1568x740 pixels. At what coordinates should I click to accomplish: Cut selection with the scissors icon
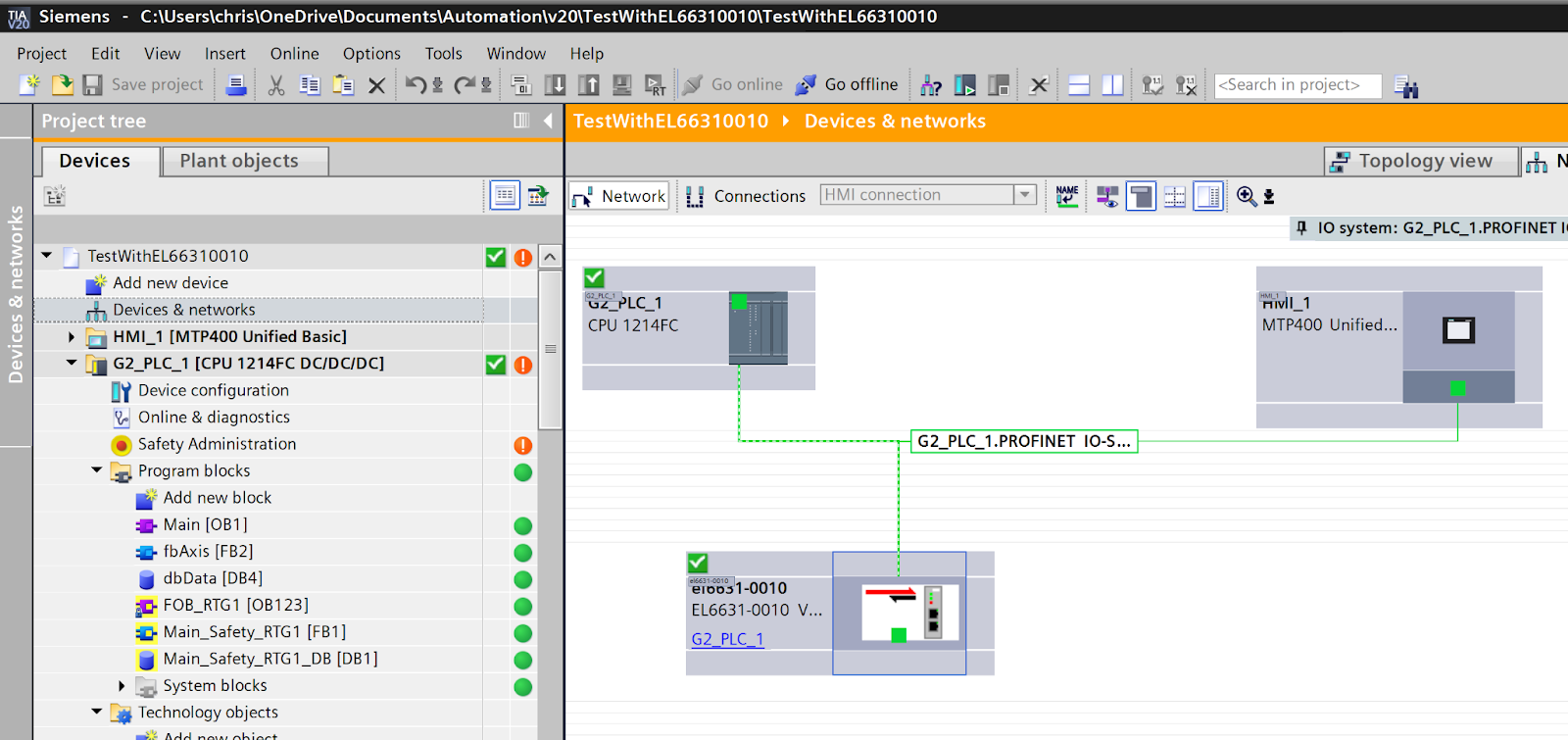tap(276, 85)
